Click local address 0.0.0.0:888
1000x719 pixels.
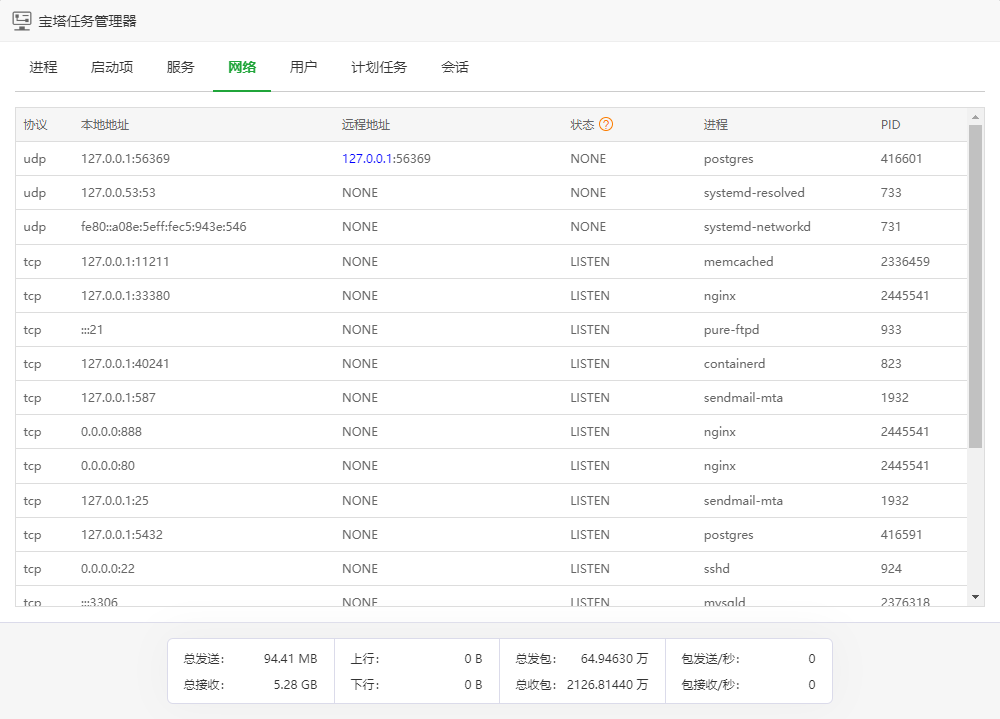[x=111, y=432]
